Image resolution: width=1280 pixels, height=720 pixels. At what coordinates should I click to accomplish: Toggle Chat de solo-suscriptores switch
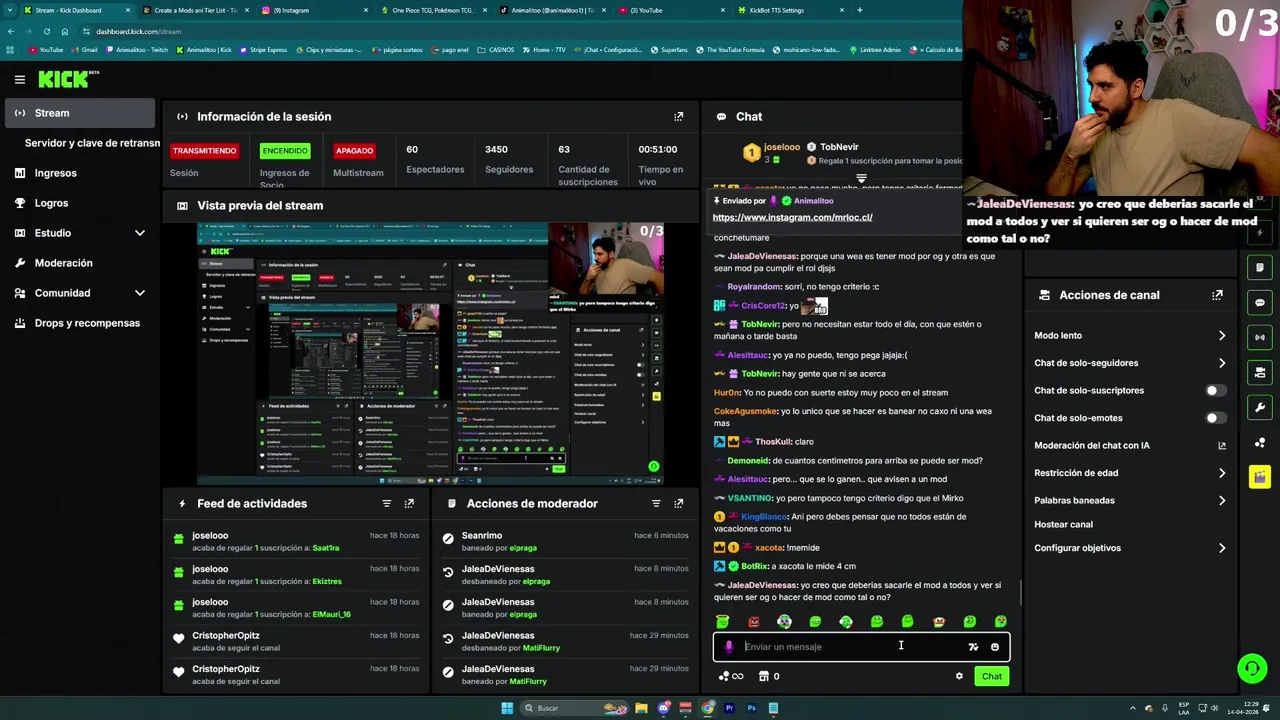[1215, 390]
